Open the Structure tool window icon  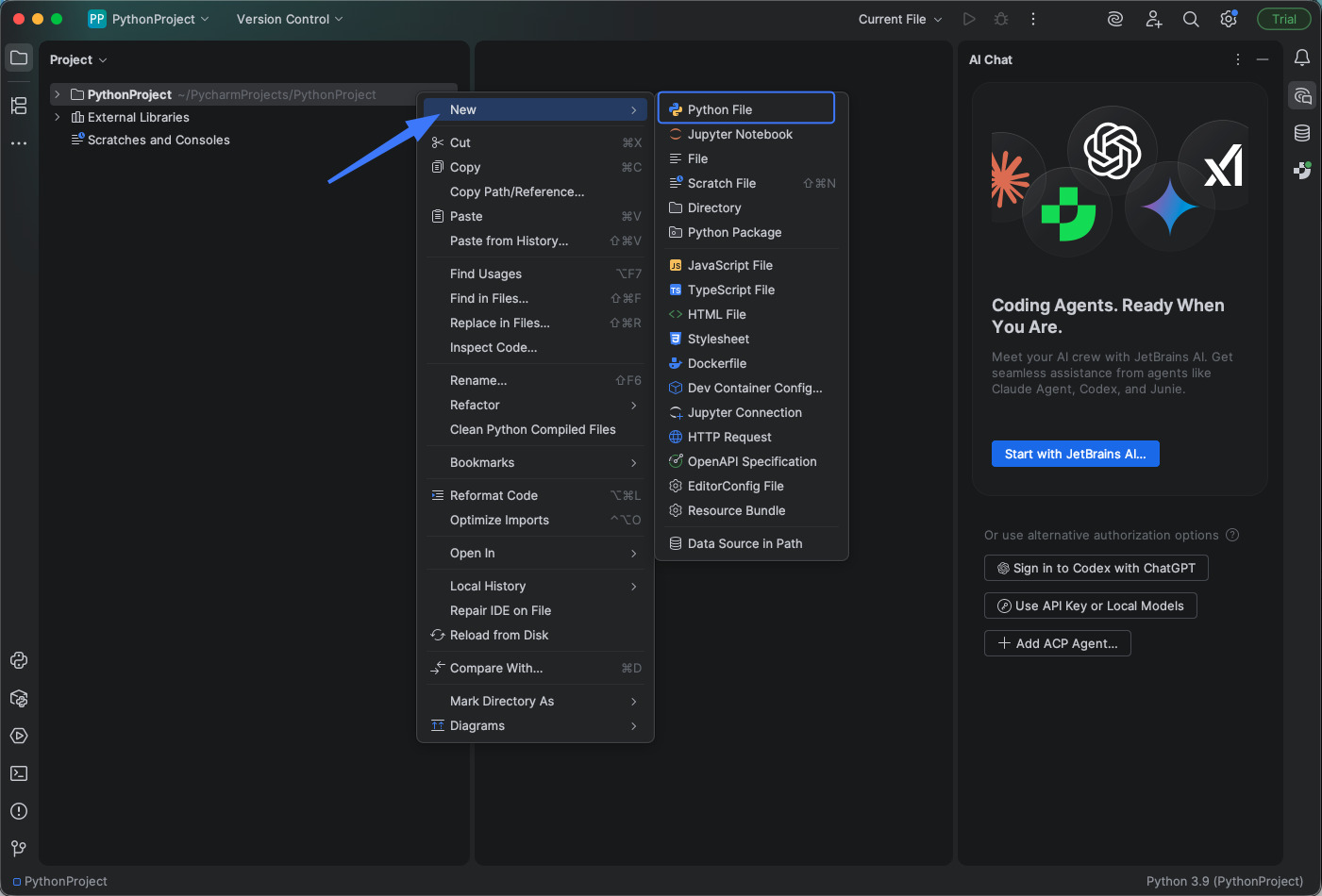point(19,106)
